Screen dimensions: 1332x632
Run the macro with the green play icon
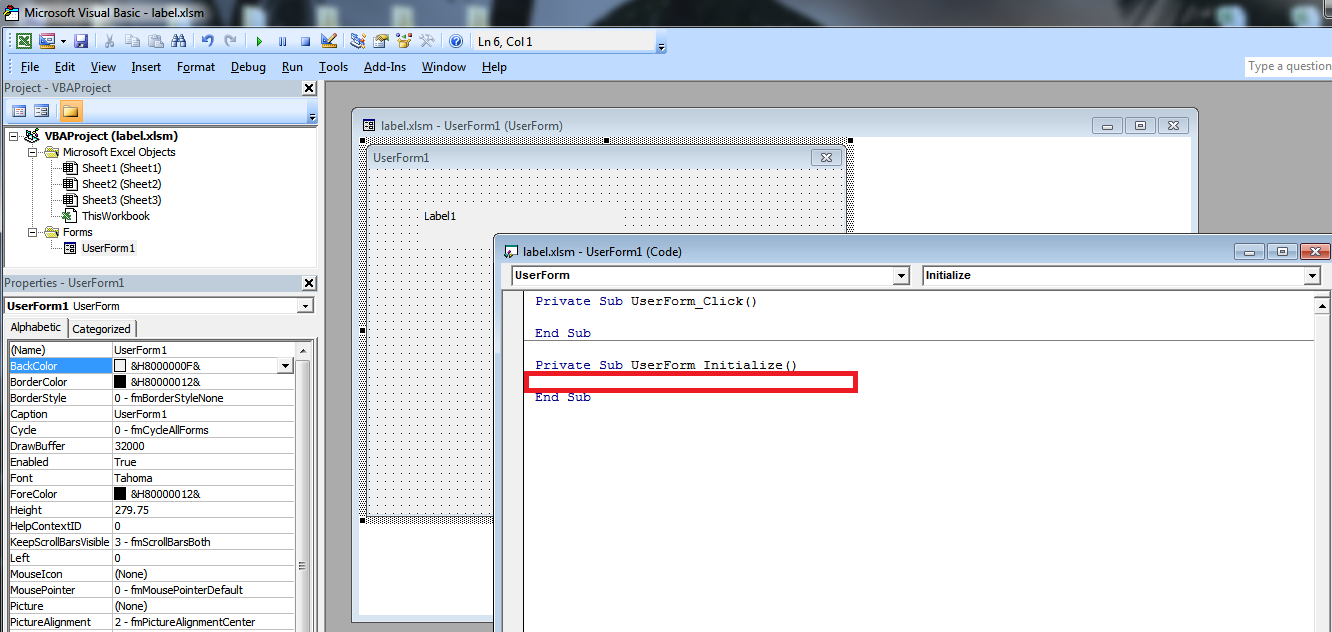coord(259,41)
